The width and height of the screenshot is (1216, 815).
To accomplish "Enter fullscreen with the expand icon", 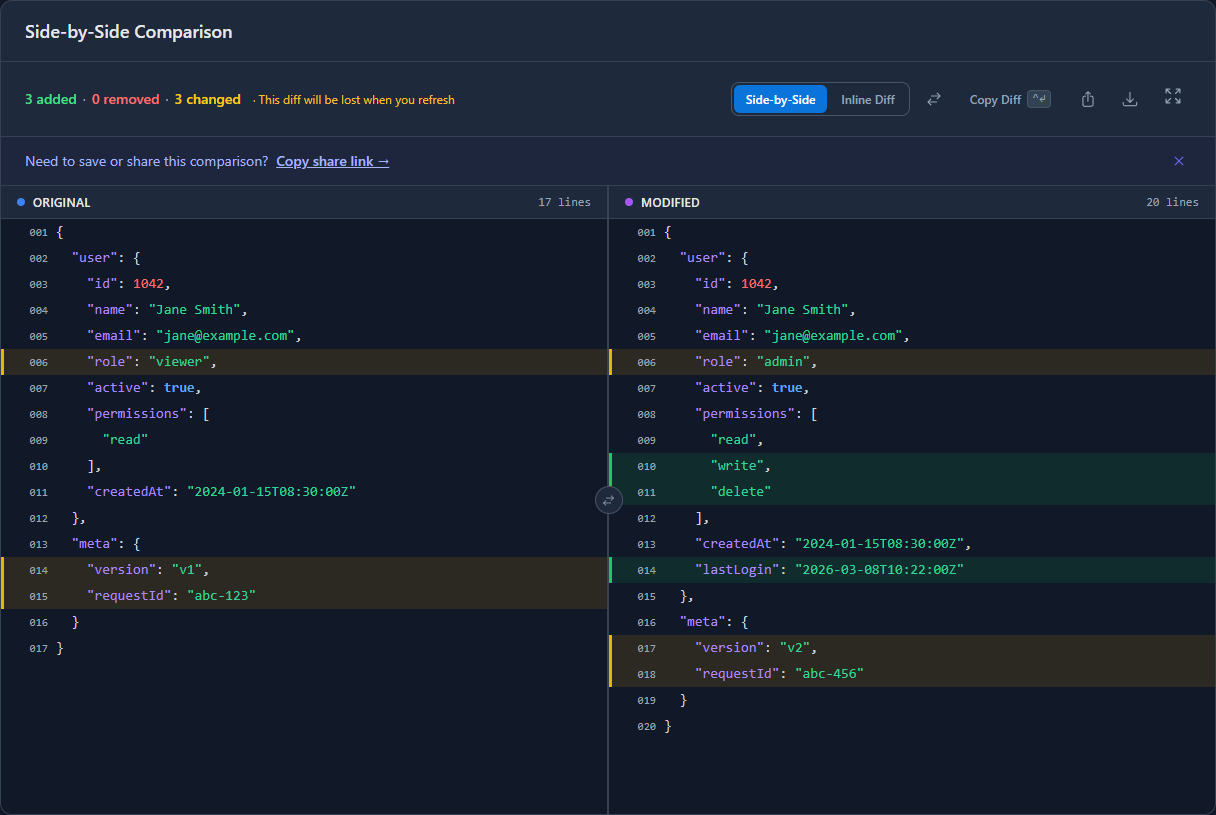I will (x=1172, y=97).
